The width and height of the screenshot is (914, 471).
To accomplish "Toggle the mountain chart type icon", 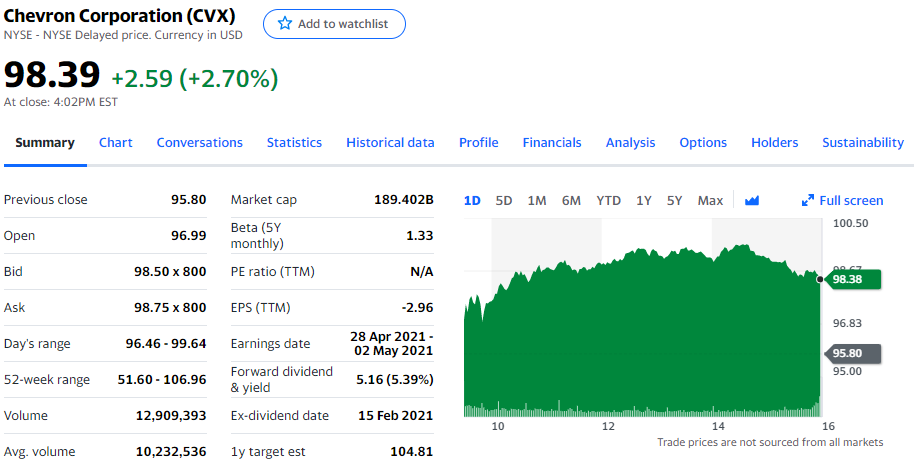I will [752, 201].
